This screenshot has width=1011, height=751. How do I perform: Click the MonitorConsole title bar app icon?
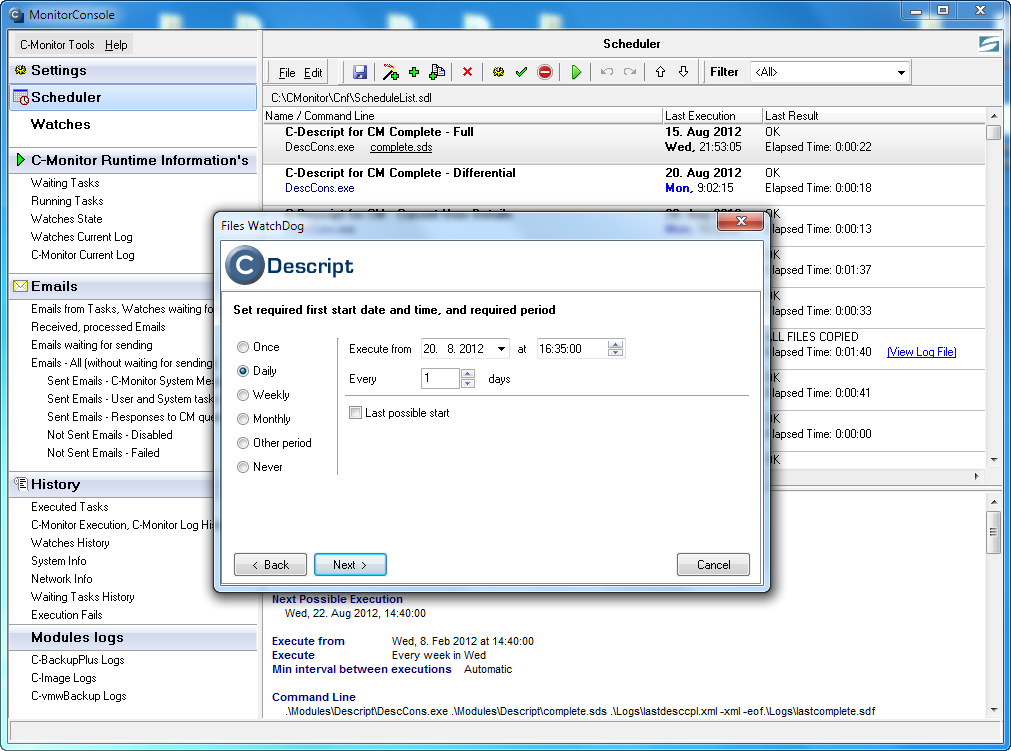click(15, 14)
